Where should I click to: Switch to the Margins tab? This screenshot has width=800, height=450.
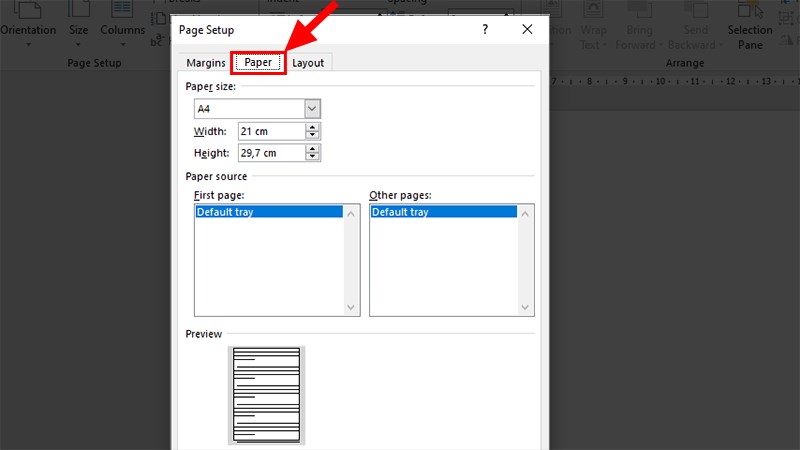[206, 62]
